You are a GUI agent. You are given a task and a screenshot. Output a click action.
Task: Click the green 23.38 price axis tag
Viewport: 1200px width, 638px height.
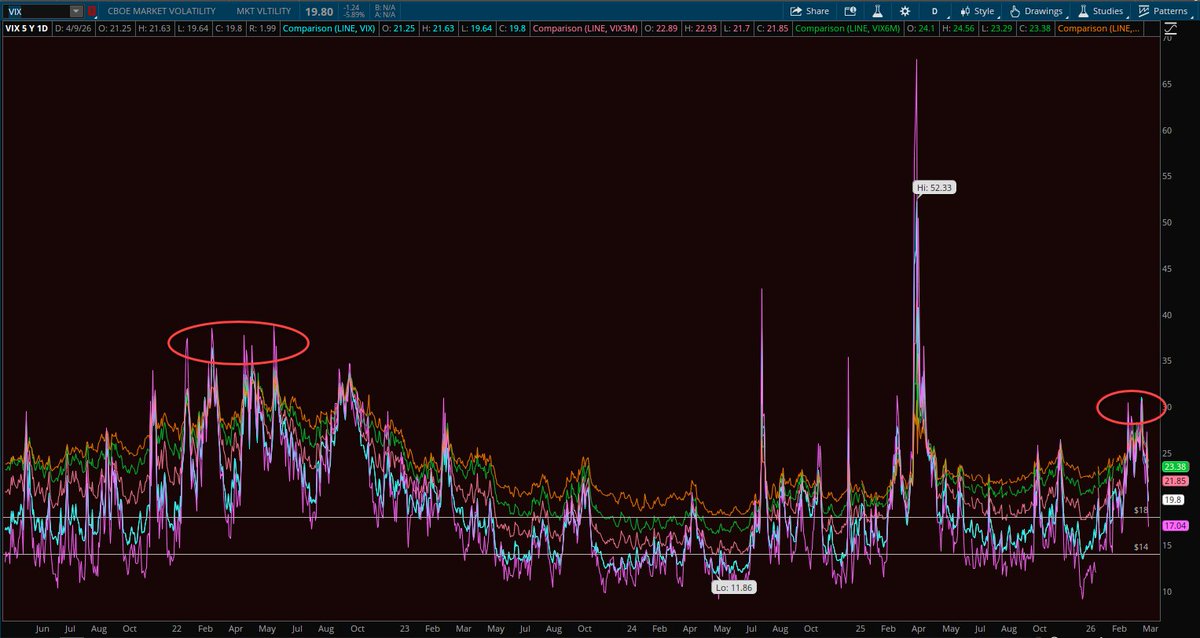click(x=1175, y=467)
